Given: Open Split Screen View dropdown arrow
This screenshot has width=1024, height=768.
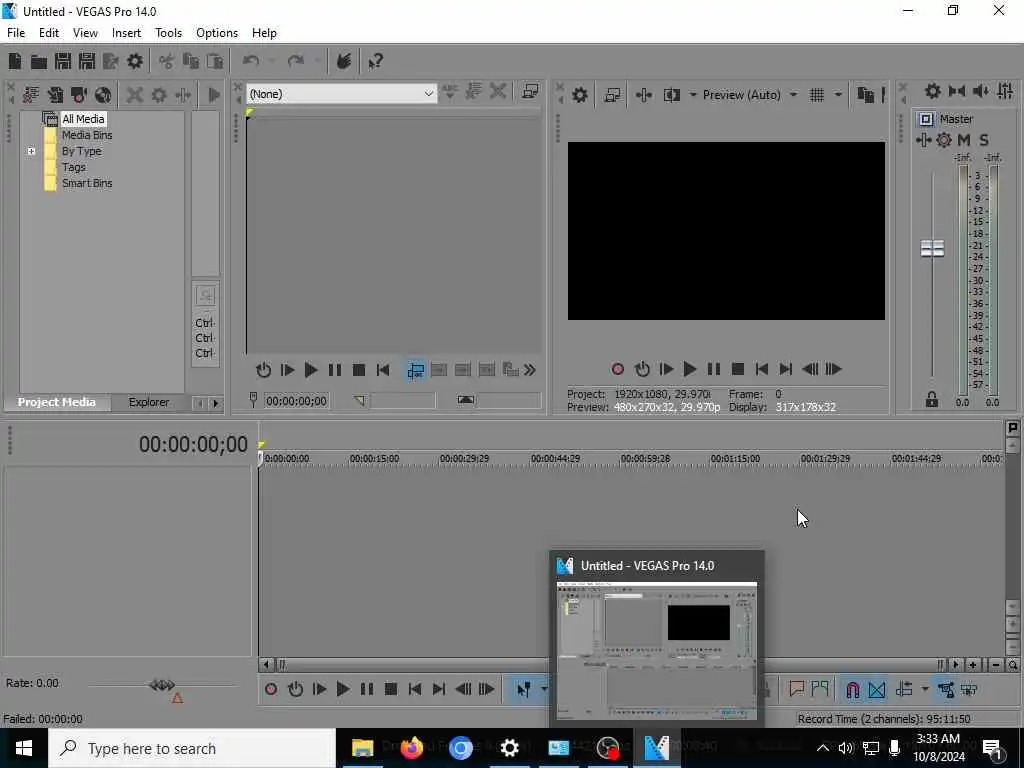Looking at the screenshot, I should (692, 95).
